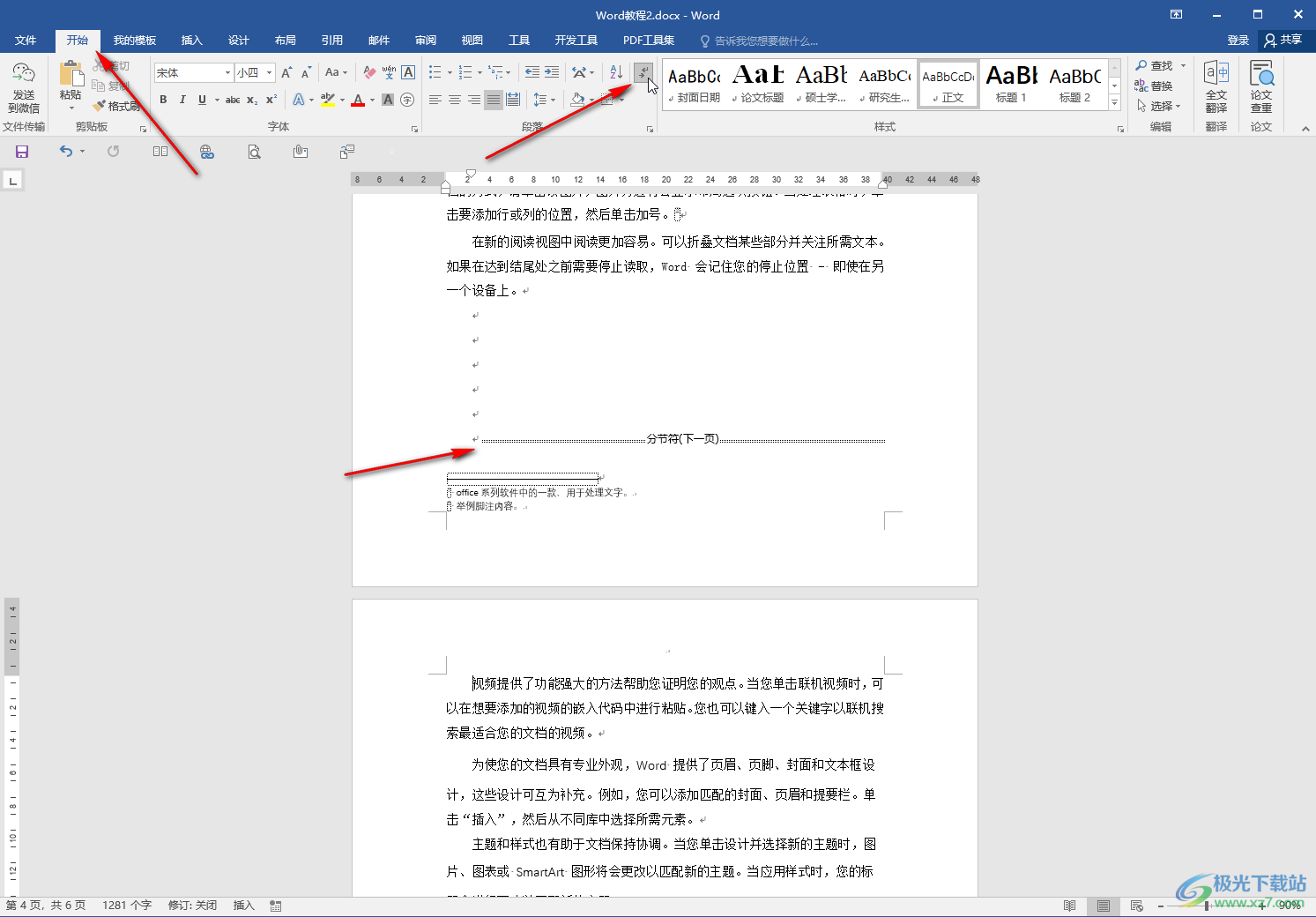Toggle justify alignment button

tap(494, 100)
